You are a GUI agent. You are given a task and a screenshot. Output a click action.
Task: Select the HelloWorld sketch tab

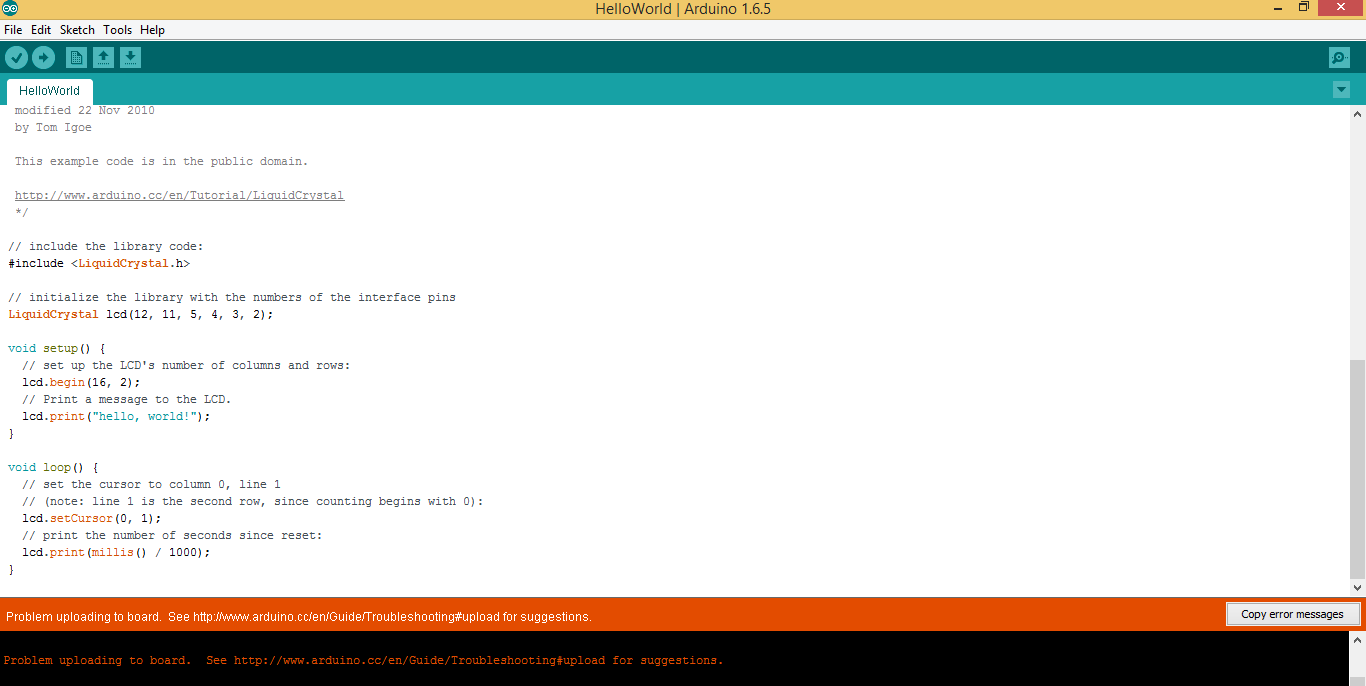click(x=49, y=91)
